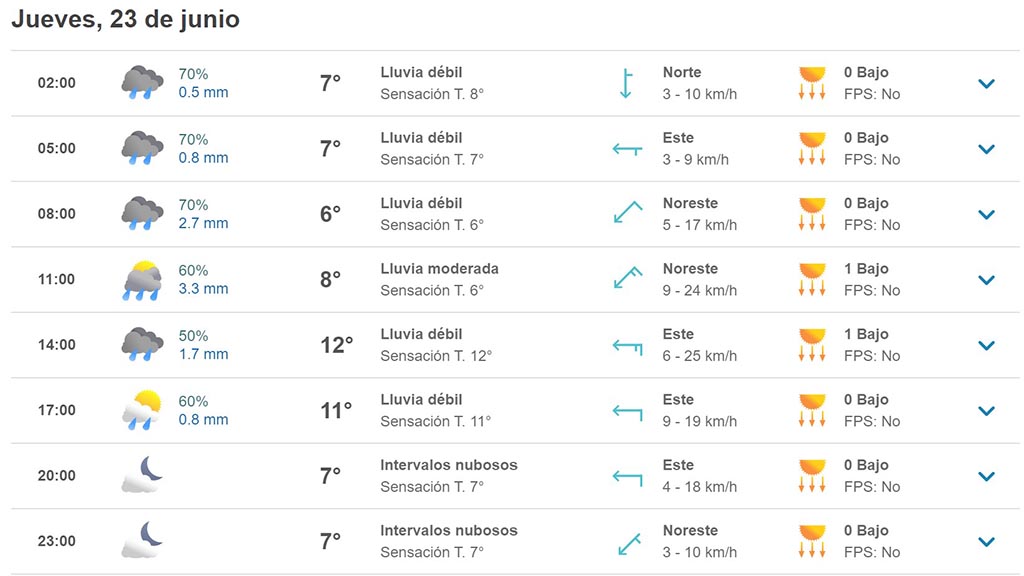Show more details for the 23:00 row
This screenshot has width=1024, height=576.
pos(986,541)
